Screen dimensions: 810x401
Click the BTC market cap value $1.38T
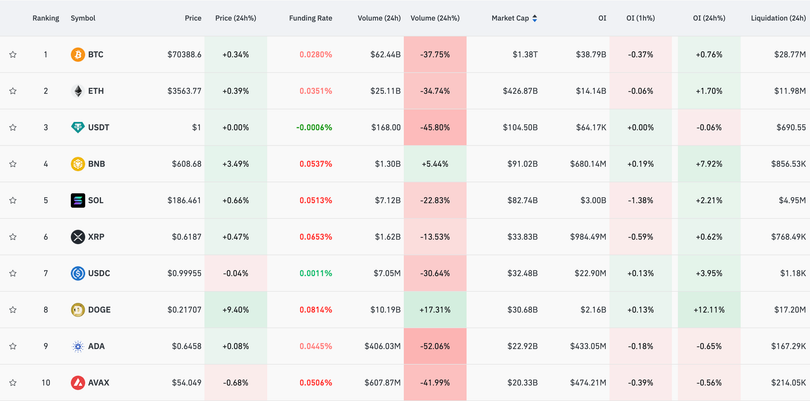coord(524,55)
